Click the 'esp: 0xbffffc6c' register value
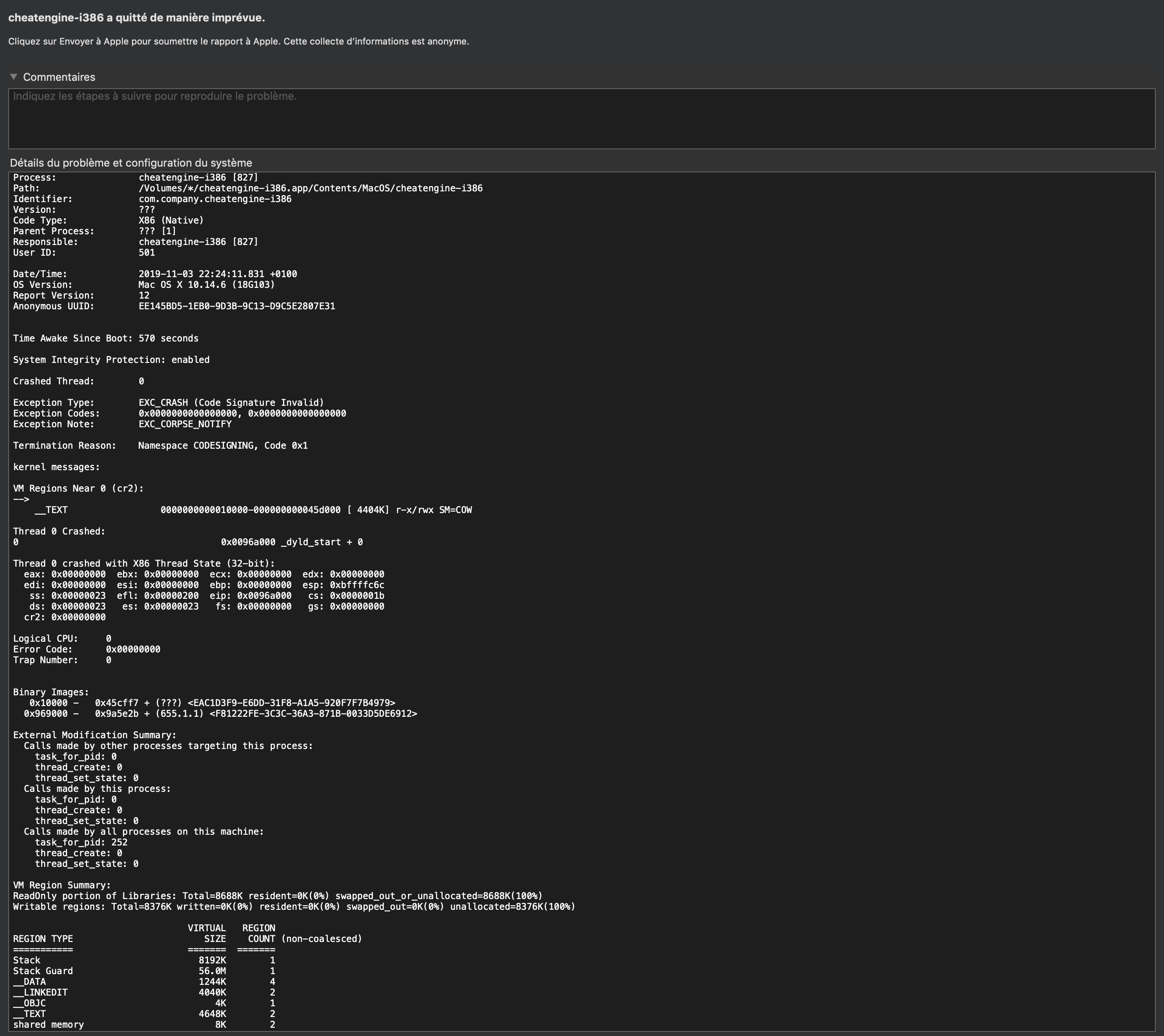Viewport: 1164px width, 1036px height. (344, 585)
